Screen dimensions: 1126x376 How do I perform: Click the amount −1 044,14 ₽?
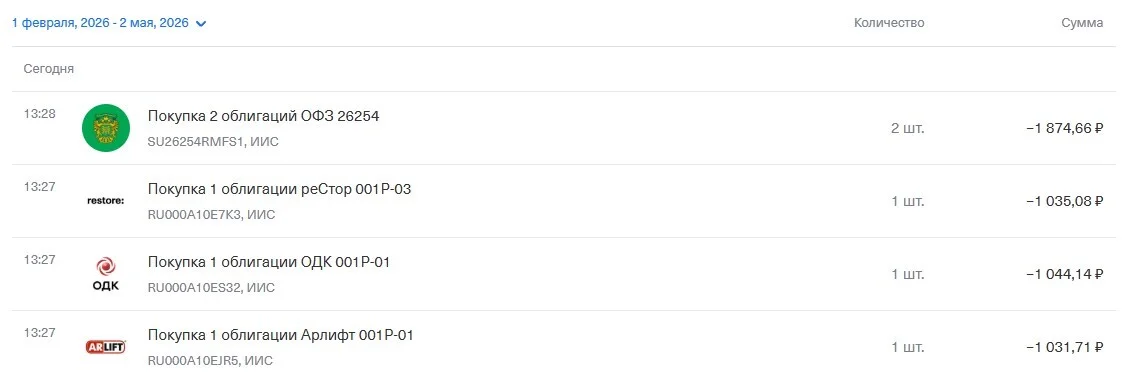coord(1064,275)
